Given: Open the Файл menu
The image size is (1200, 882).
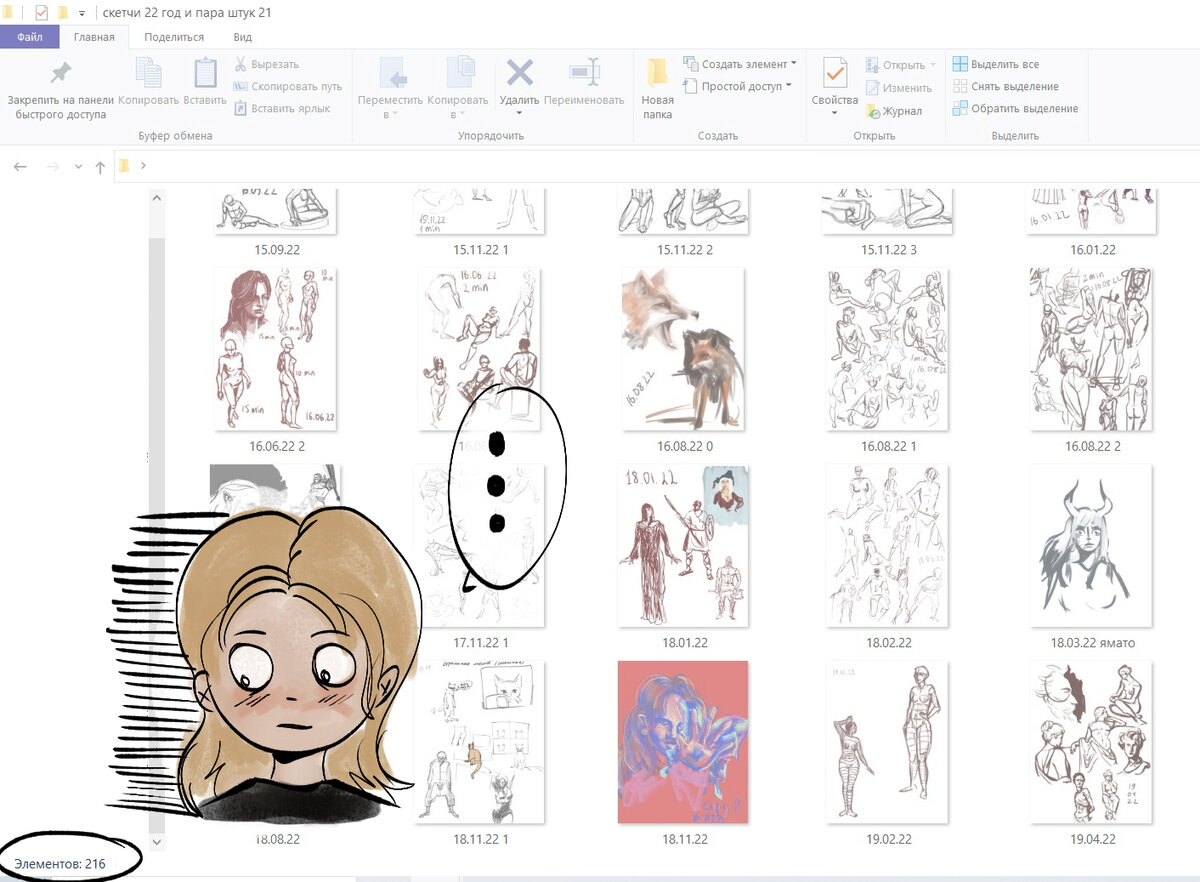Looking at the screenshot, I should [x=29, y=37].
